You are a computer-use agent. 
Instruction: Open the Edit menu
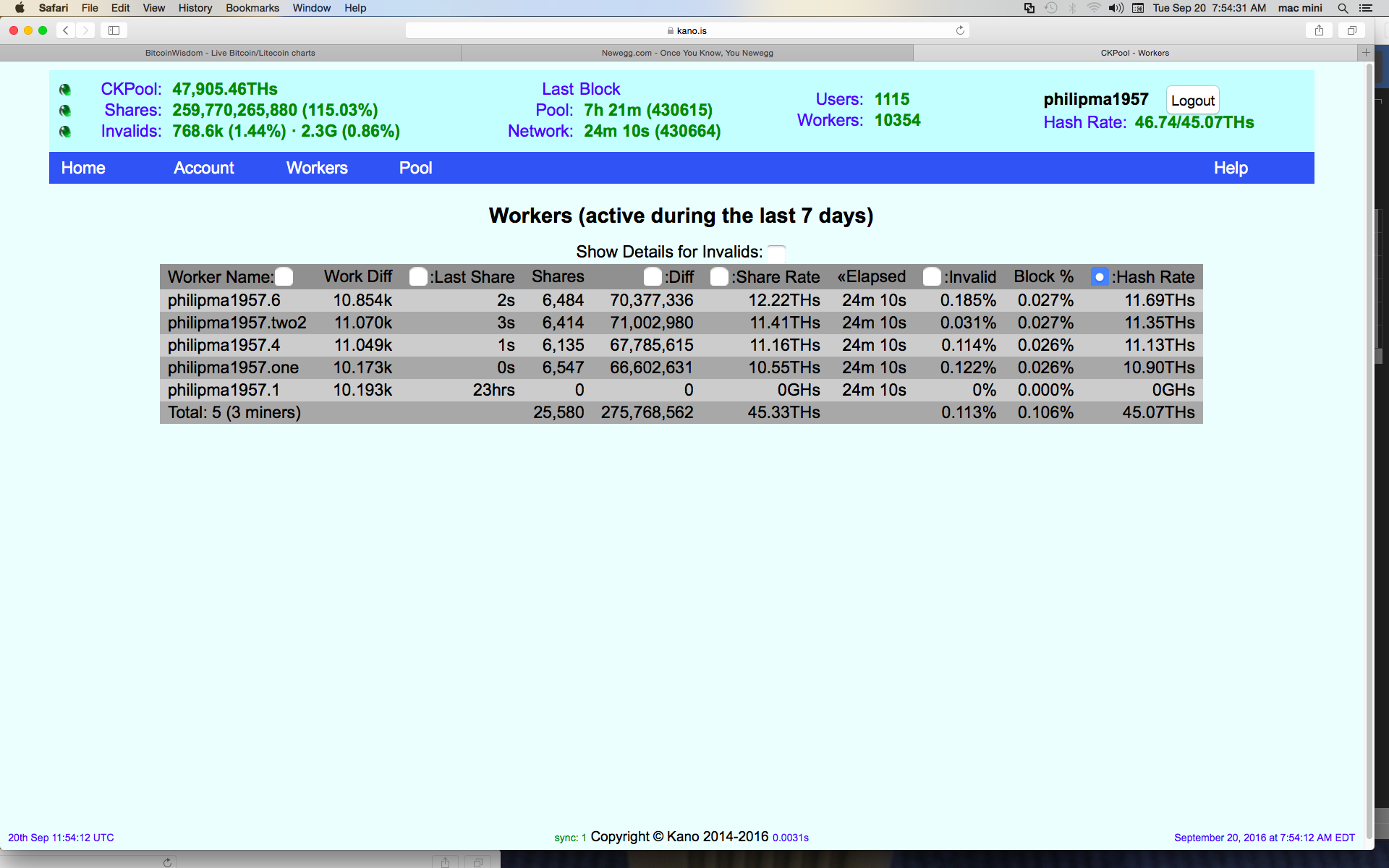point(120,8)
